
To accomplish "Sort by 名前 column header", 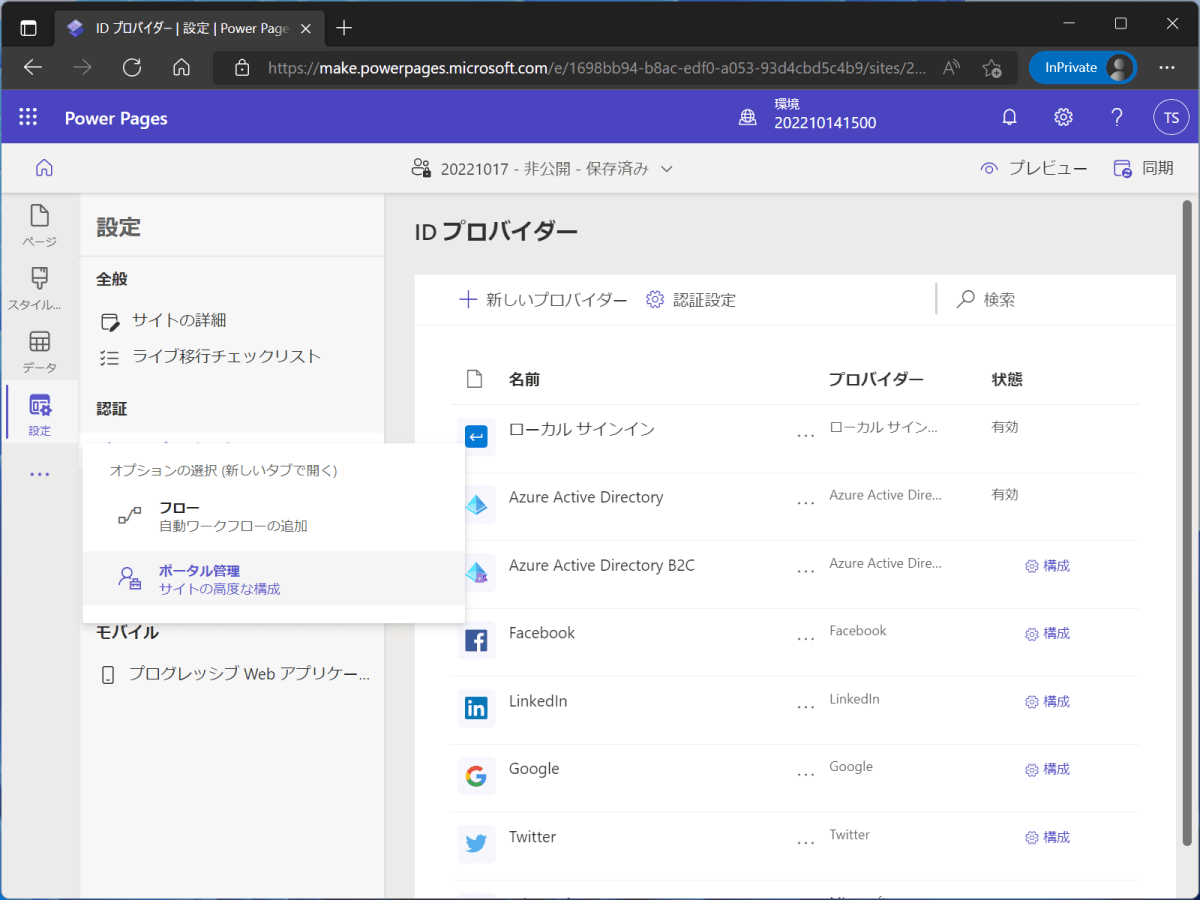I will (x=525, y=379).
